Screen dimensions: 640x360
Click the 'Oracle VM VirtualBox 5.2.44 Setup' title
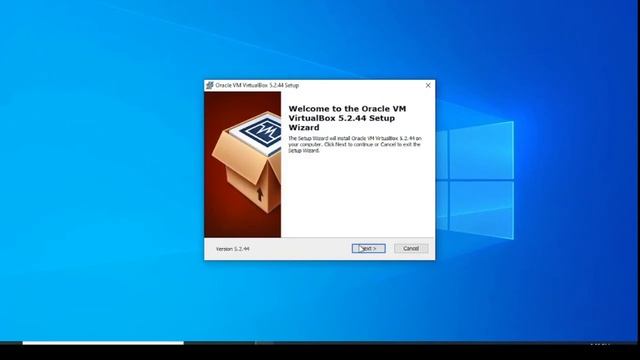(257, 85)
